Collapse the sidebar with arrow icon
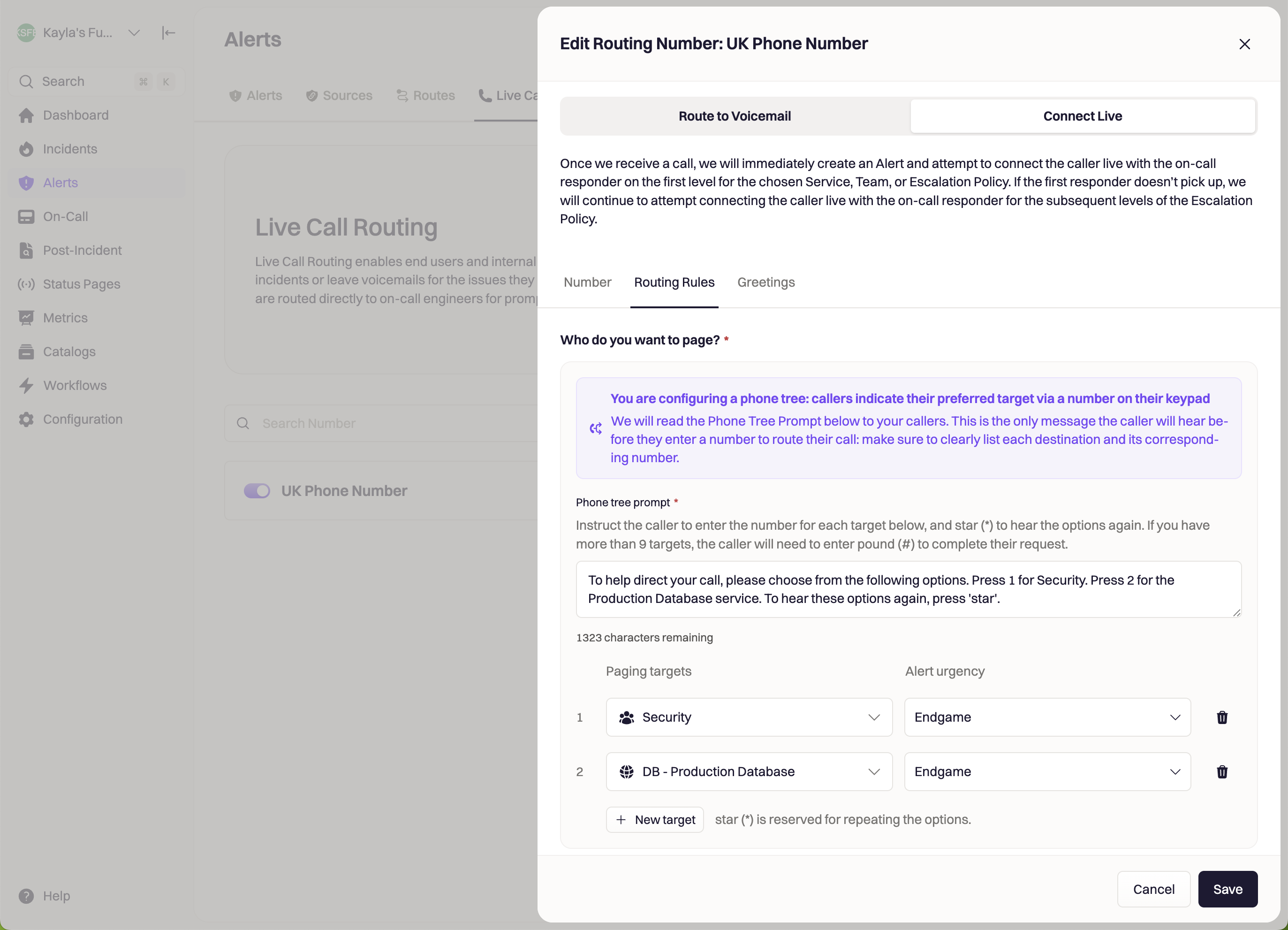 click(x=168, y=33)
